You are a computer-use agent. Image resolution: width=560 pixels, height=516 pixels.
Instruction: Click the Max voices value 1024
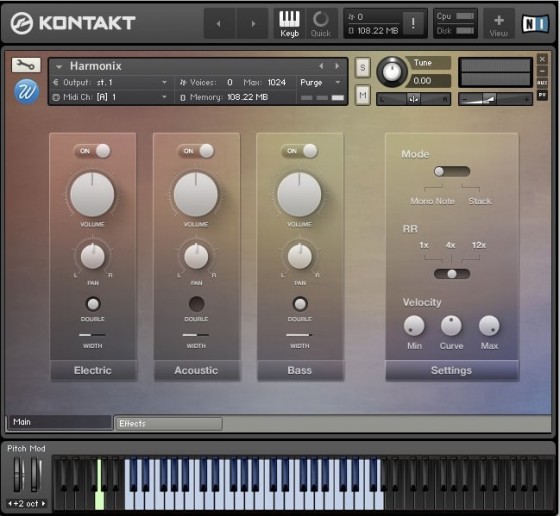[x=277, y=82]
